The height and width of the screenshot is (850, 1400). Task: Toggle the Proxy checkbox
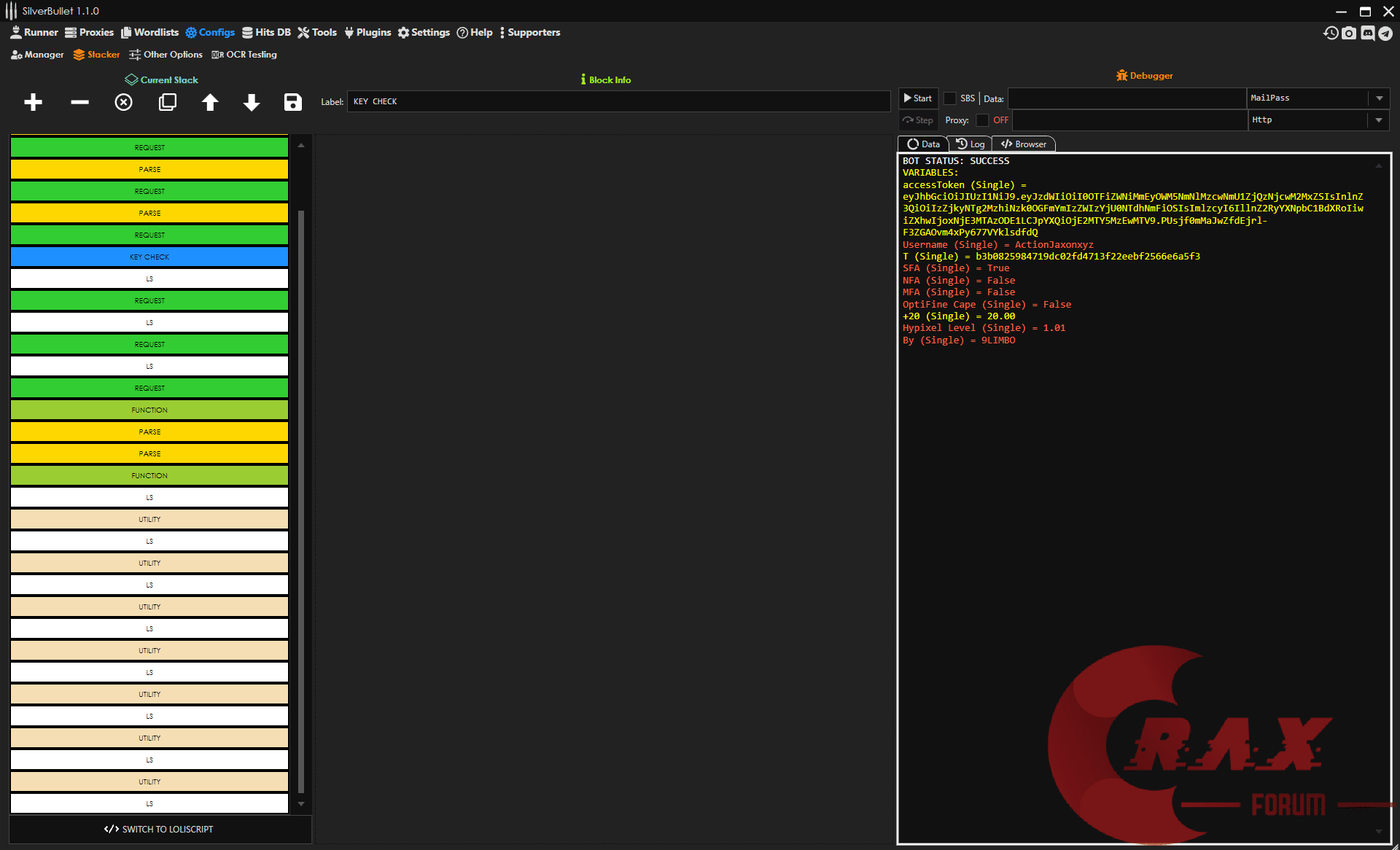982,120
